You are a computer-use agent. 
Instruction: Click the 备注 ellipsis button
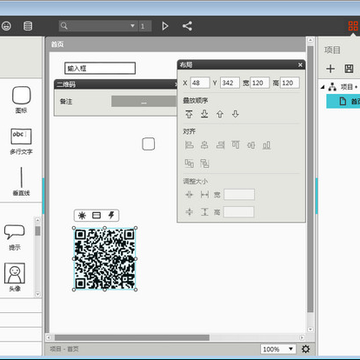click(x=144, y=101)
